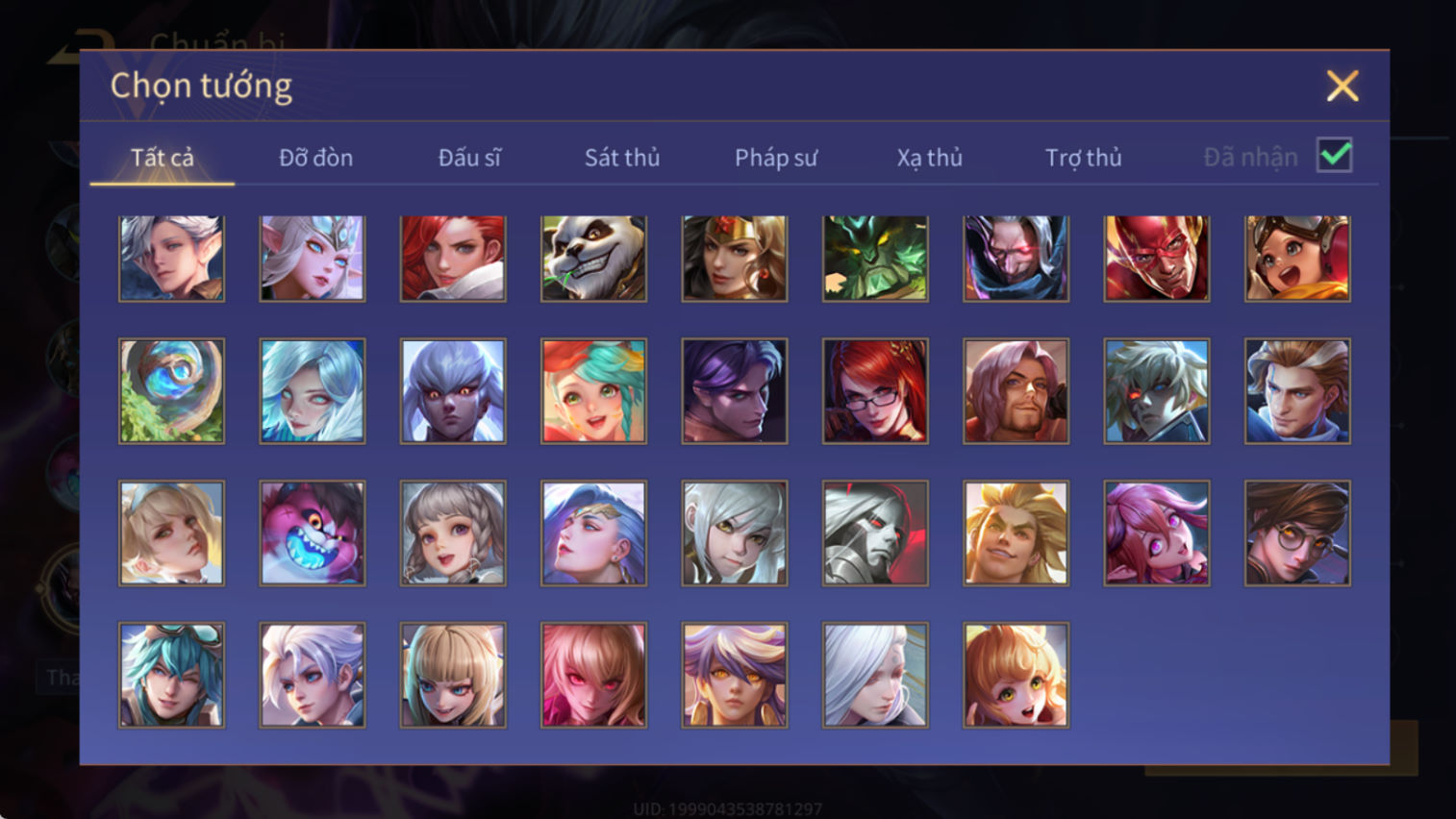Show the Trợ thủ hero list
The height and width of the screenshot is (819, 1456).
1084,158
